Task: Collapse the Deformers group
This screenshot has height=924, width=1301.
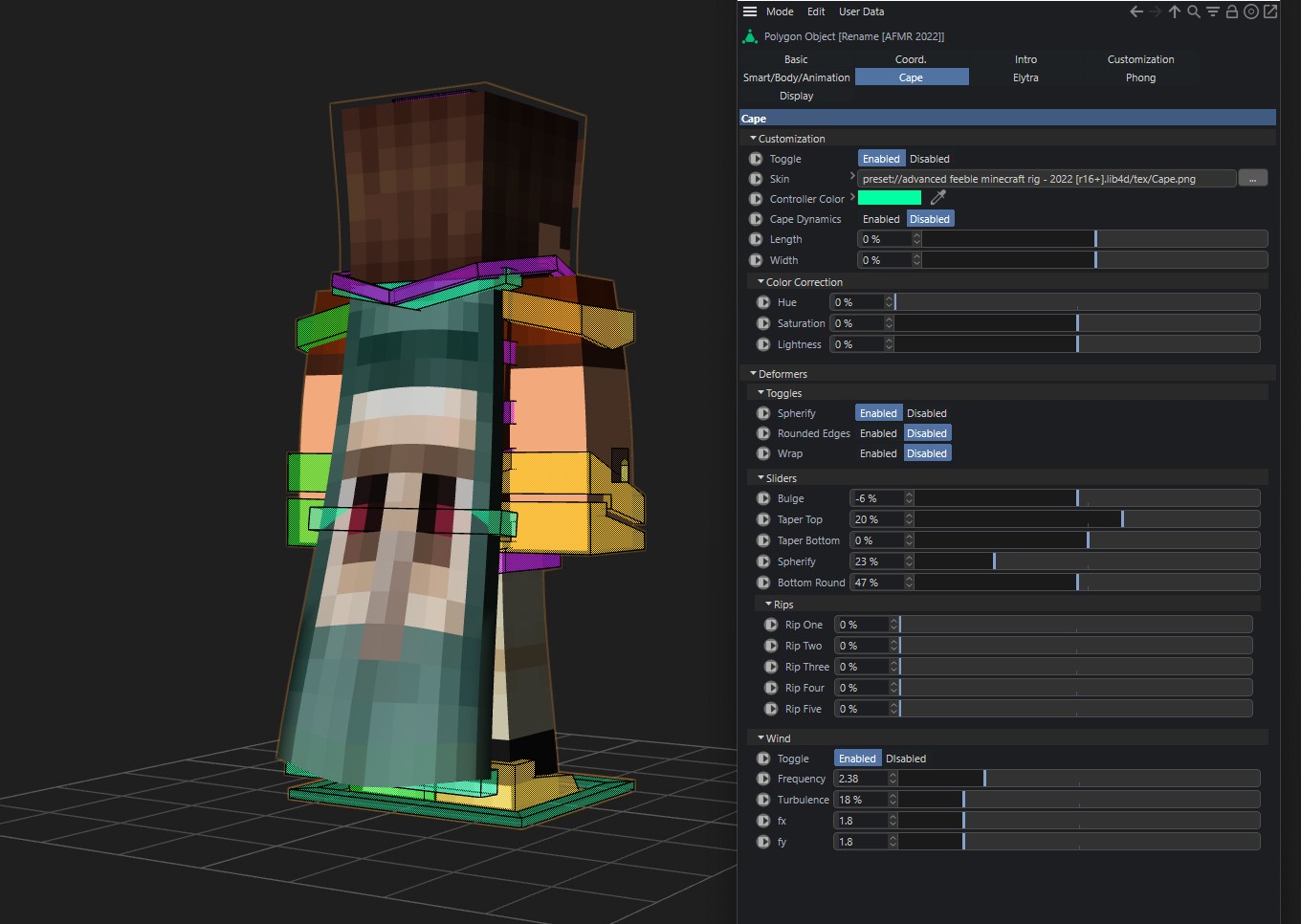Action: pyautogui.click(x=753, y=374)
